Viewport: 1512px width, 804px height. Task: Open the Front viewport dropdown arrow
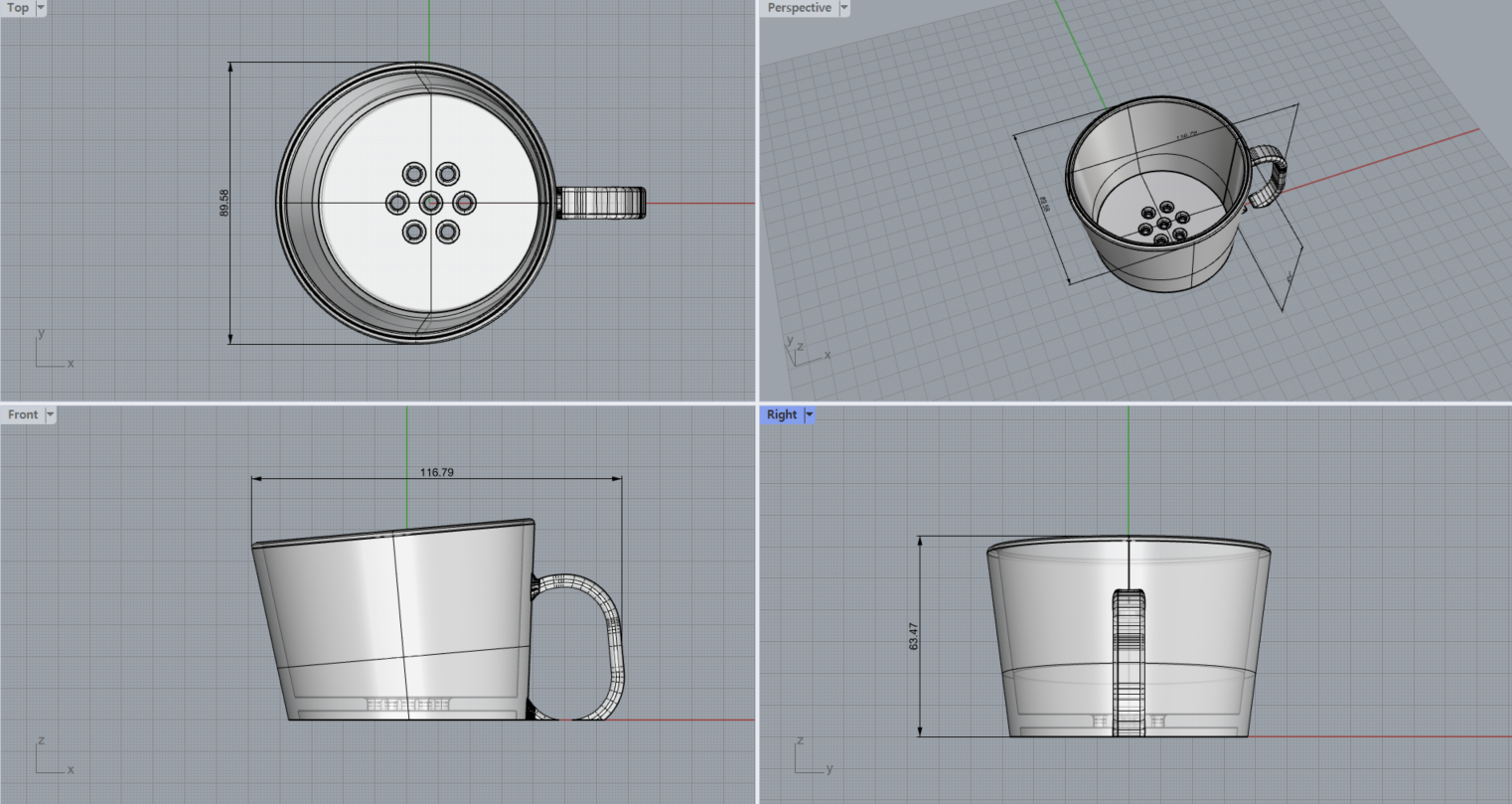tap(50, 414)
